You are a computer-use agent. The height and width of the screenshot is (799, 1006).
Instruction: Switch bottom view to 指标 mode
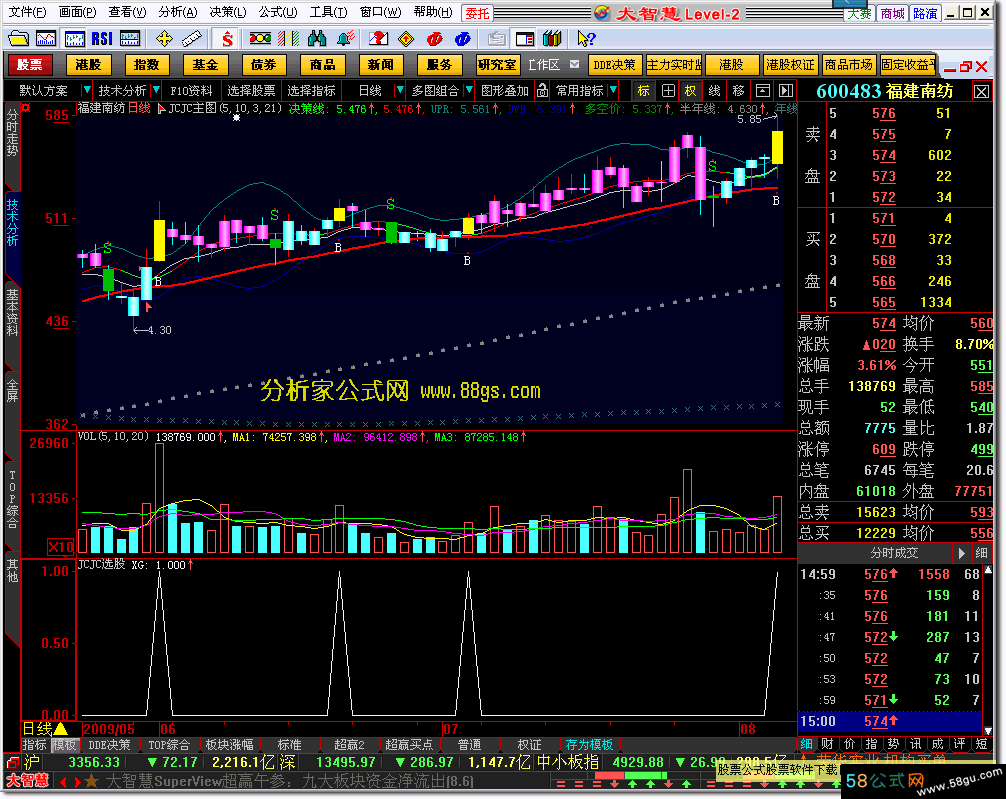click(x=35, y=744)
